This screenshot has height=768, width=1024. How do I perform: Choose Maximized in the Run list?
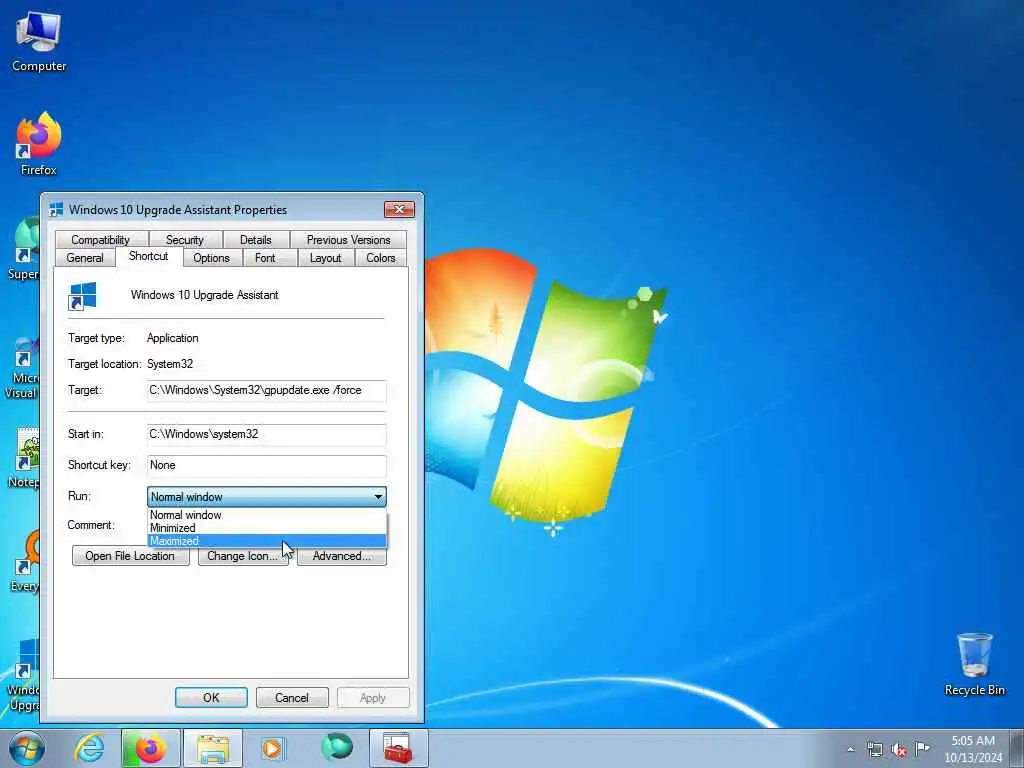click(266, 541)
